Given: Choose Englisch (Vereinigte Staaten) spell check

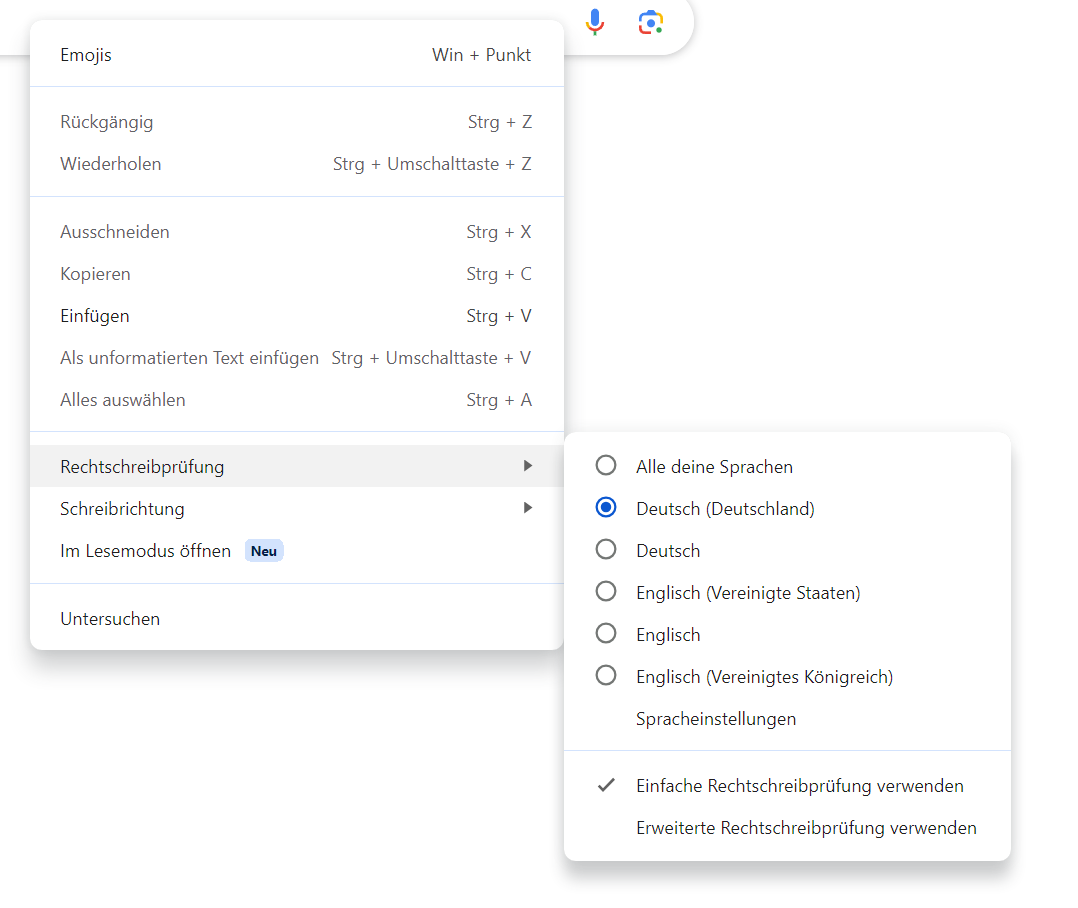Looking at the screenshot, I should pos(606,592).
